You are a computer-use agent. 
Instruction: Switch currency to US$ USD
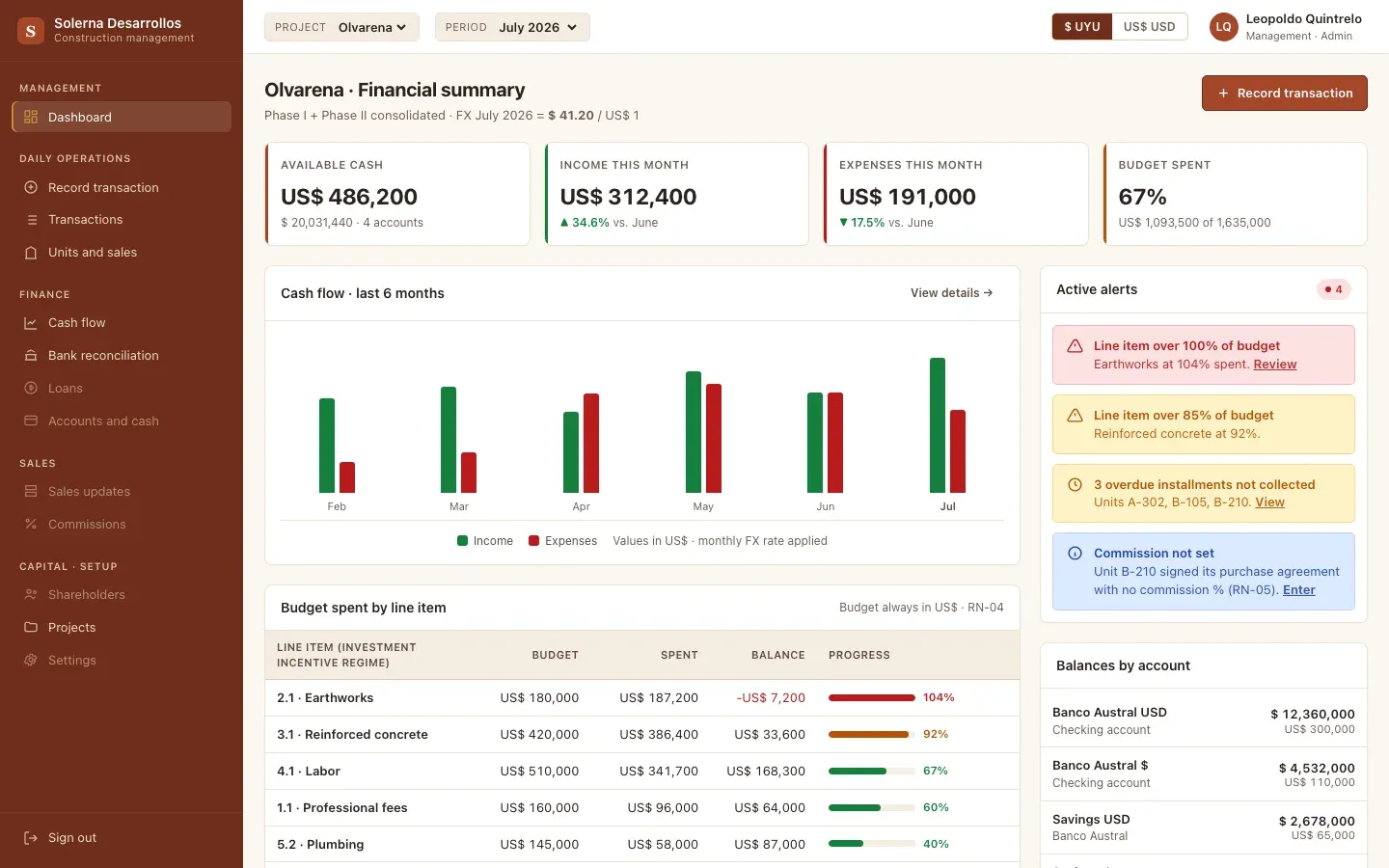pos(1149,27)
